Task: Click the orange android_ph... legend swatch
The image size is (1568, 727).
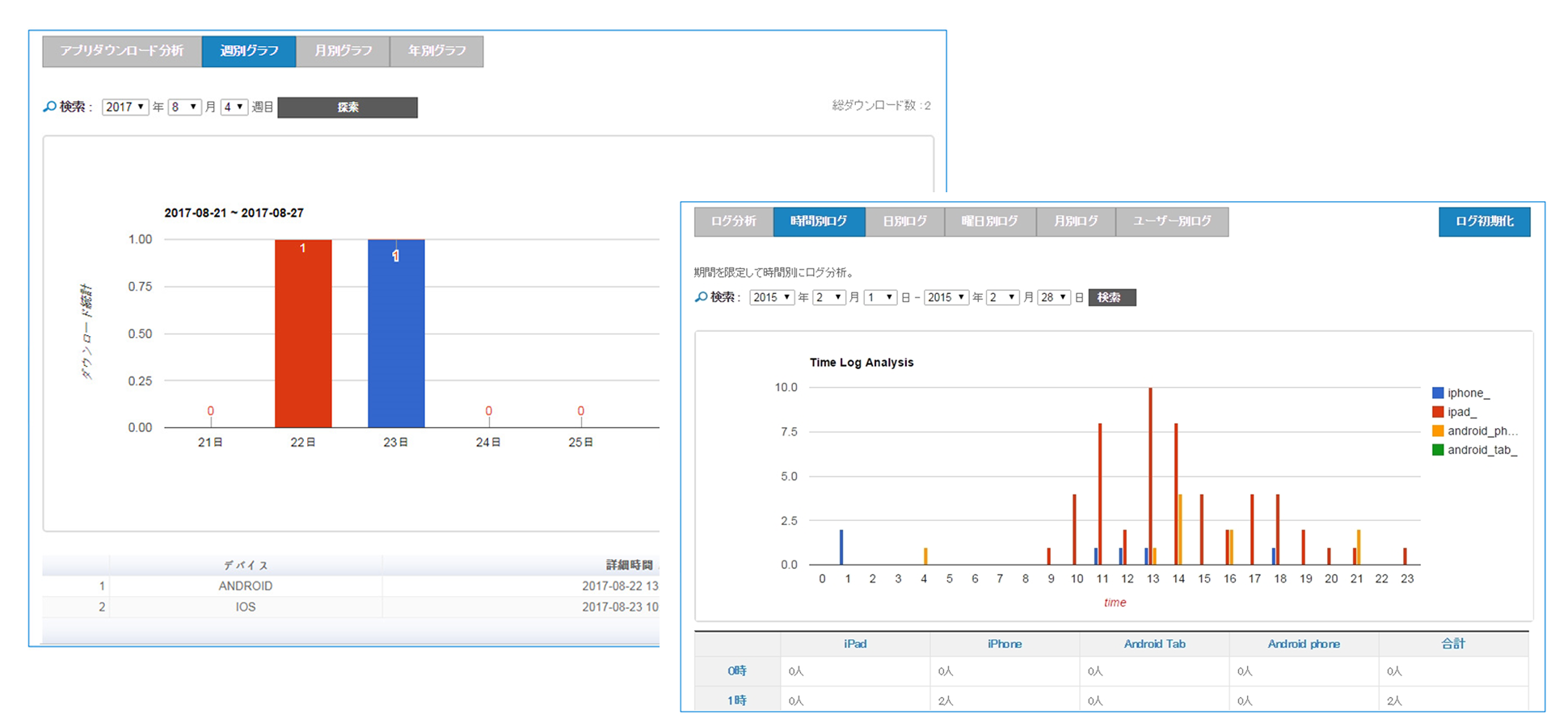Action: pyautogui.click(x=1438, y=431)
